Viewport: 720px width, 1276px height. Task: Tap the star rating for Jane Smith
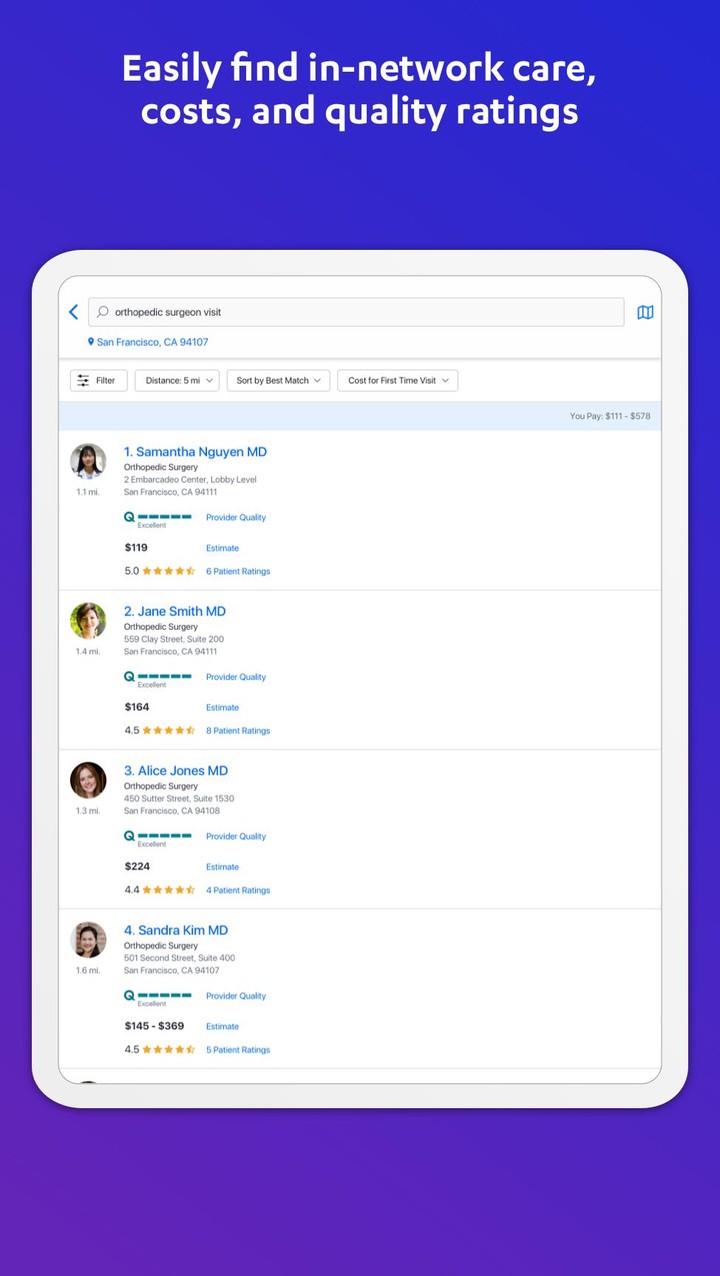pyautogui.click(x=168, y=731)
